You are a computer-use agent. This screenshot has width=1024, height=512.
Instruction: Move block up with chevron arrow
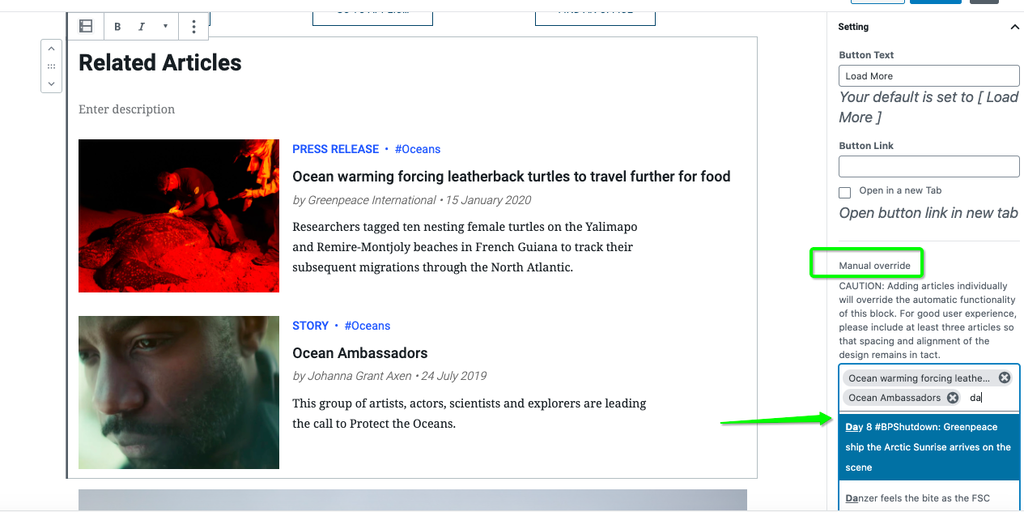(x=51, y=49)
